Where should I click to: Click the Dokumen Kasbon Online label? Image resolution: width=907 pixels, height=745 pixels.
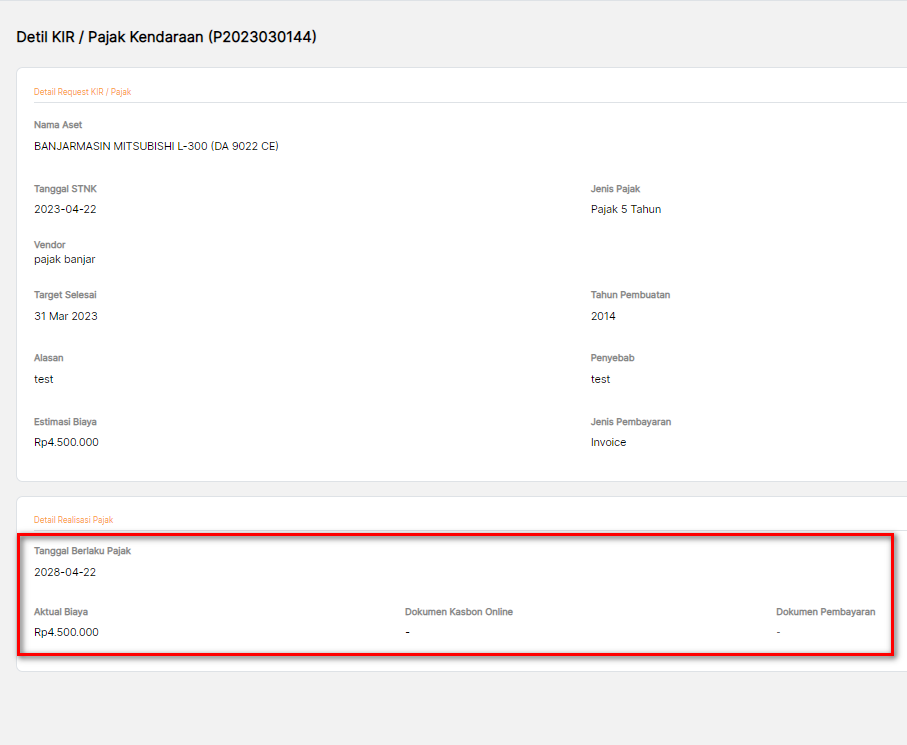click(x=458, y=612)
